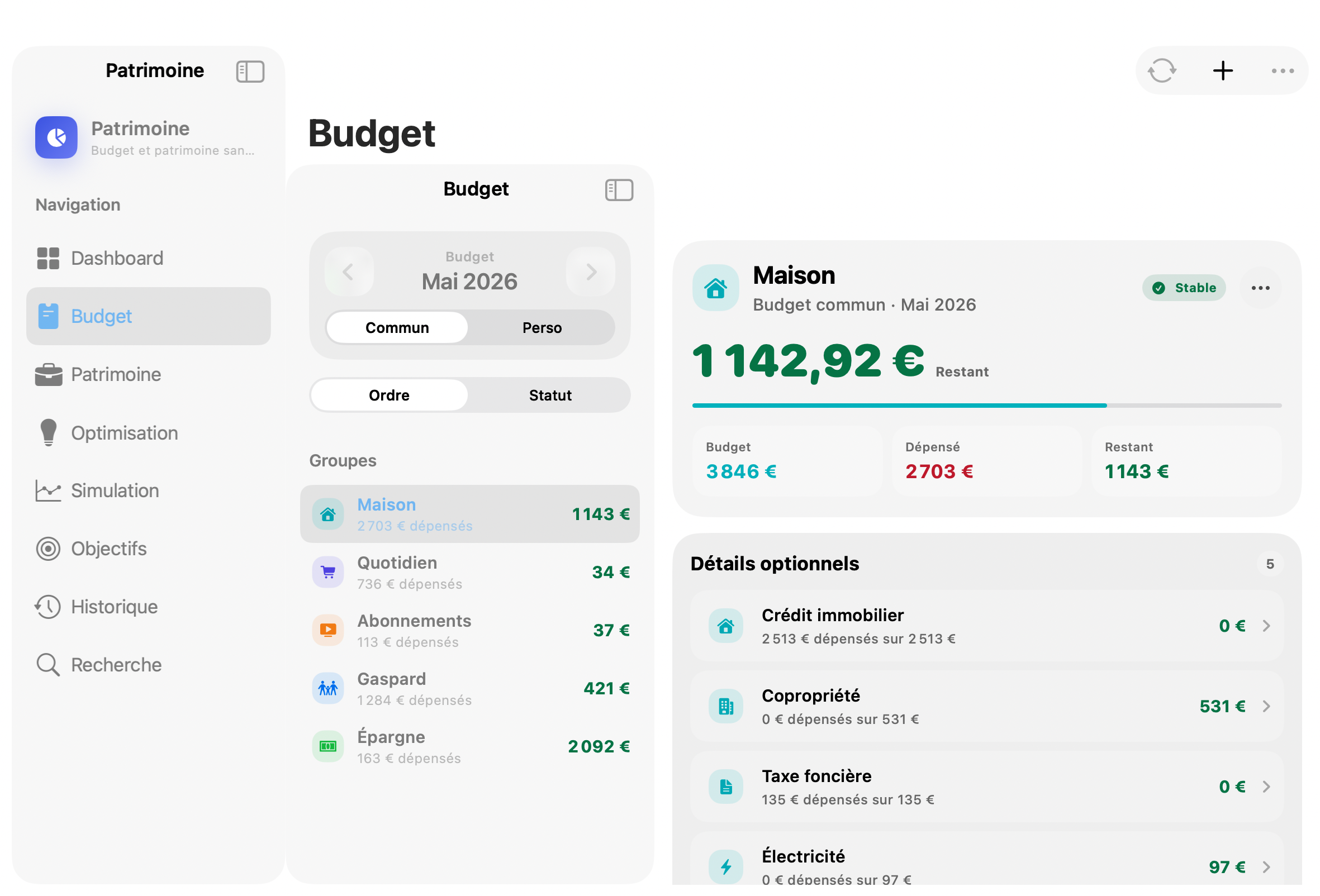Click the Budget commun · Mai 2026 subtitle
The height and width of the screenshot is (896, 1320).
coord(864,305)
